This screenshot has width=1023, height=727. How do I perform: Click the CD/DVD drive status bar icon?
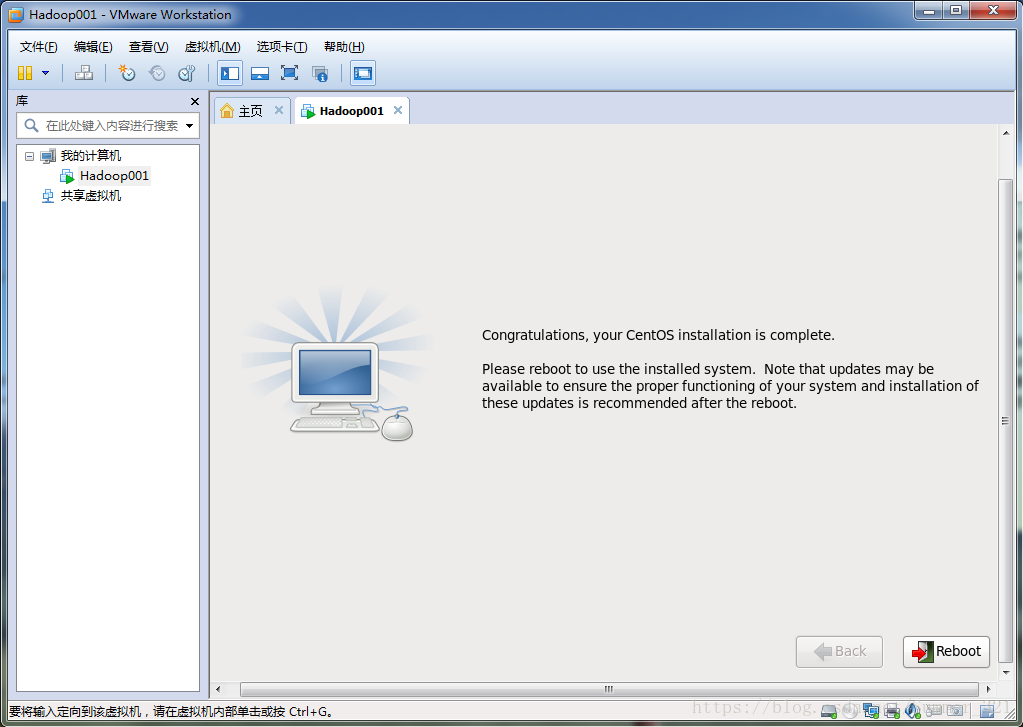tap(850, 711)
